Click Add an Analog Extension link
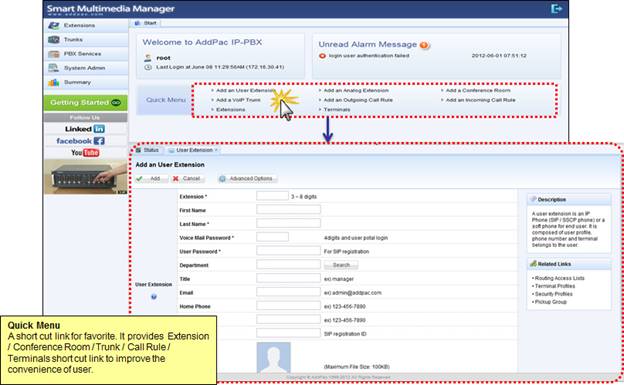The image size is (624, 385). point(356,90)
